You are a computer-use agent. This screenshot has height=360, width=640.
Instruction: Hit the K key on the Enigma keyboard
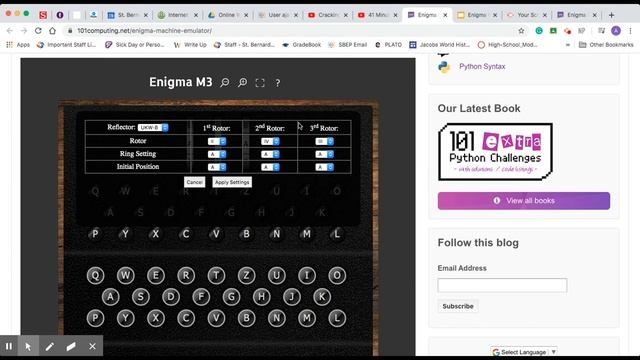tap(322, 297)
